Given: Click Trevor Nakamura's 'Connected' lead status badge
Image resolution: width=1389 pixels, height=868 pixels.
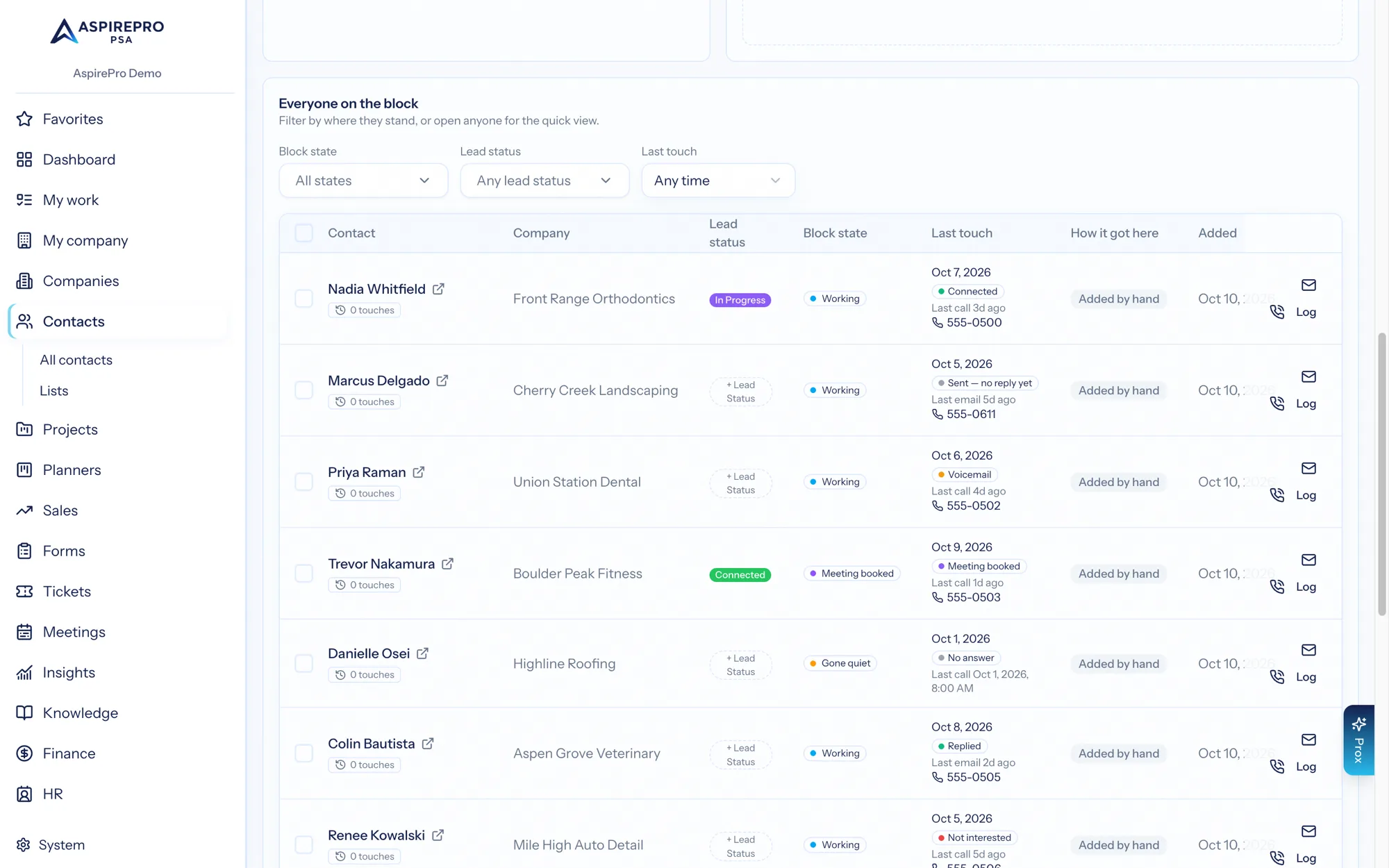Looking at the screenshot, I should tap(740, 575).
